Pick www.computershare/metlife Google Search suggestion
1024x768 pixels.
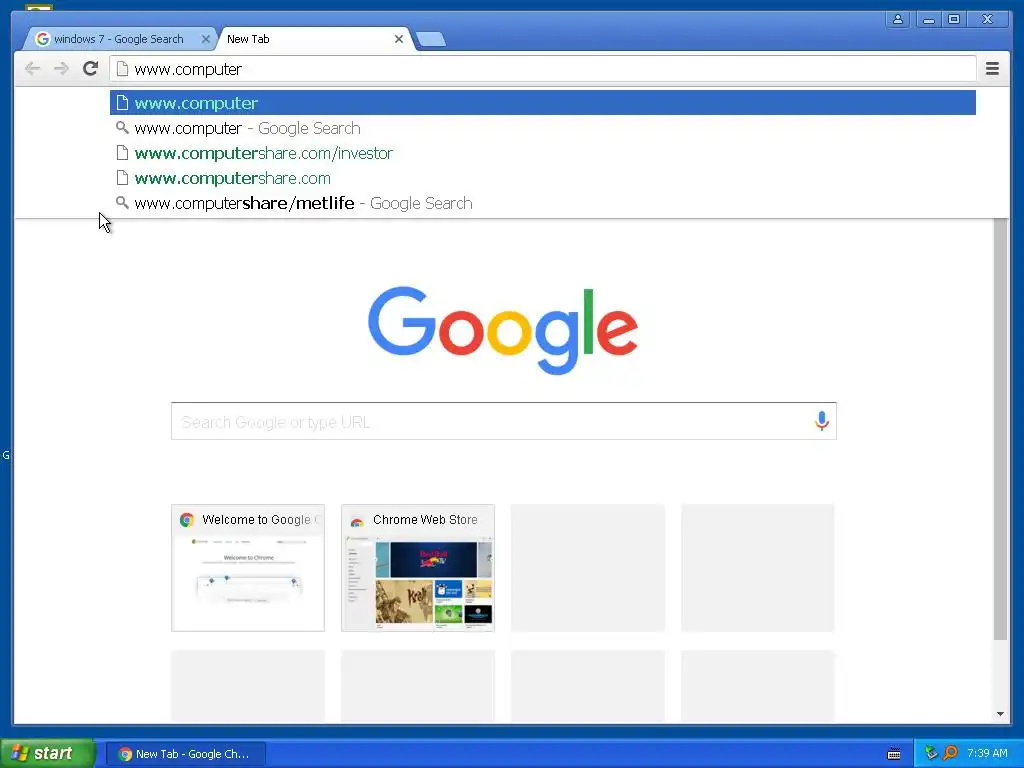[543, 203]
